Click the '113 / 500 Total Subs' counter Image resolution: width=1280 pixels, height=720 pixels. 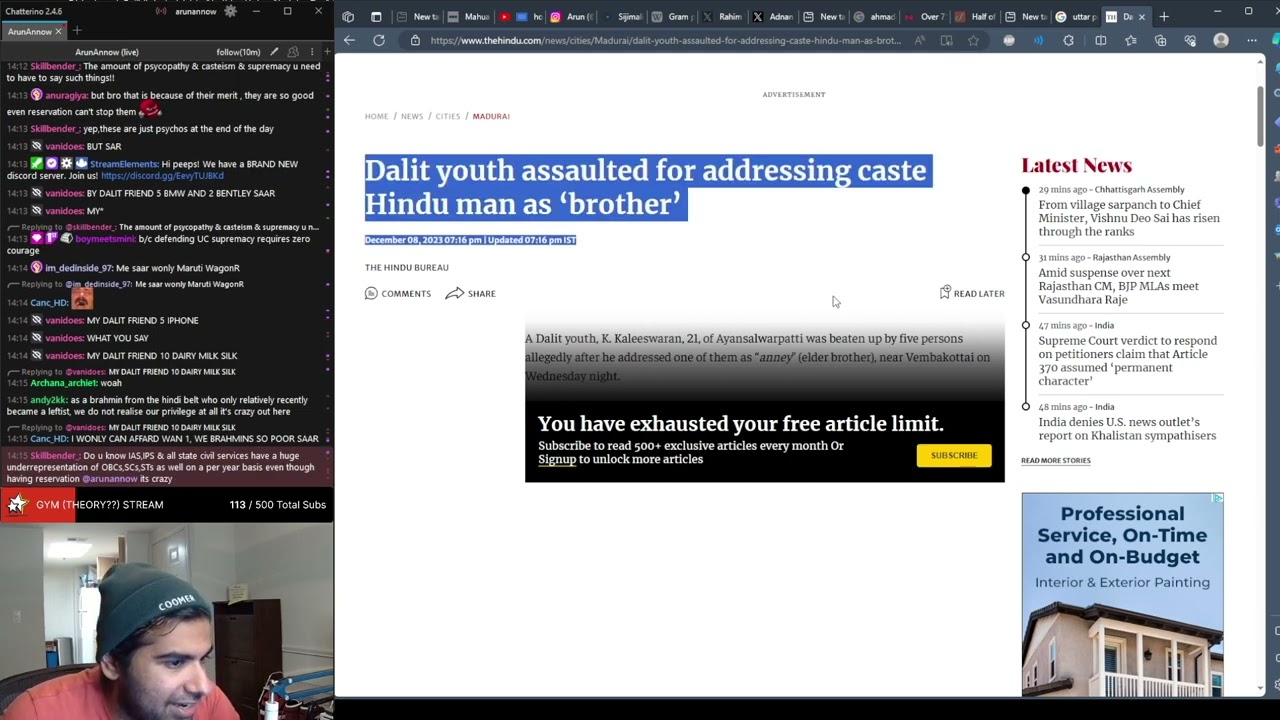(277, 505)
